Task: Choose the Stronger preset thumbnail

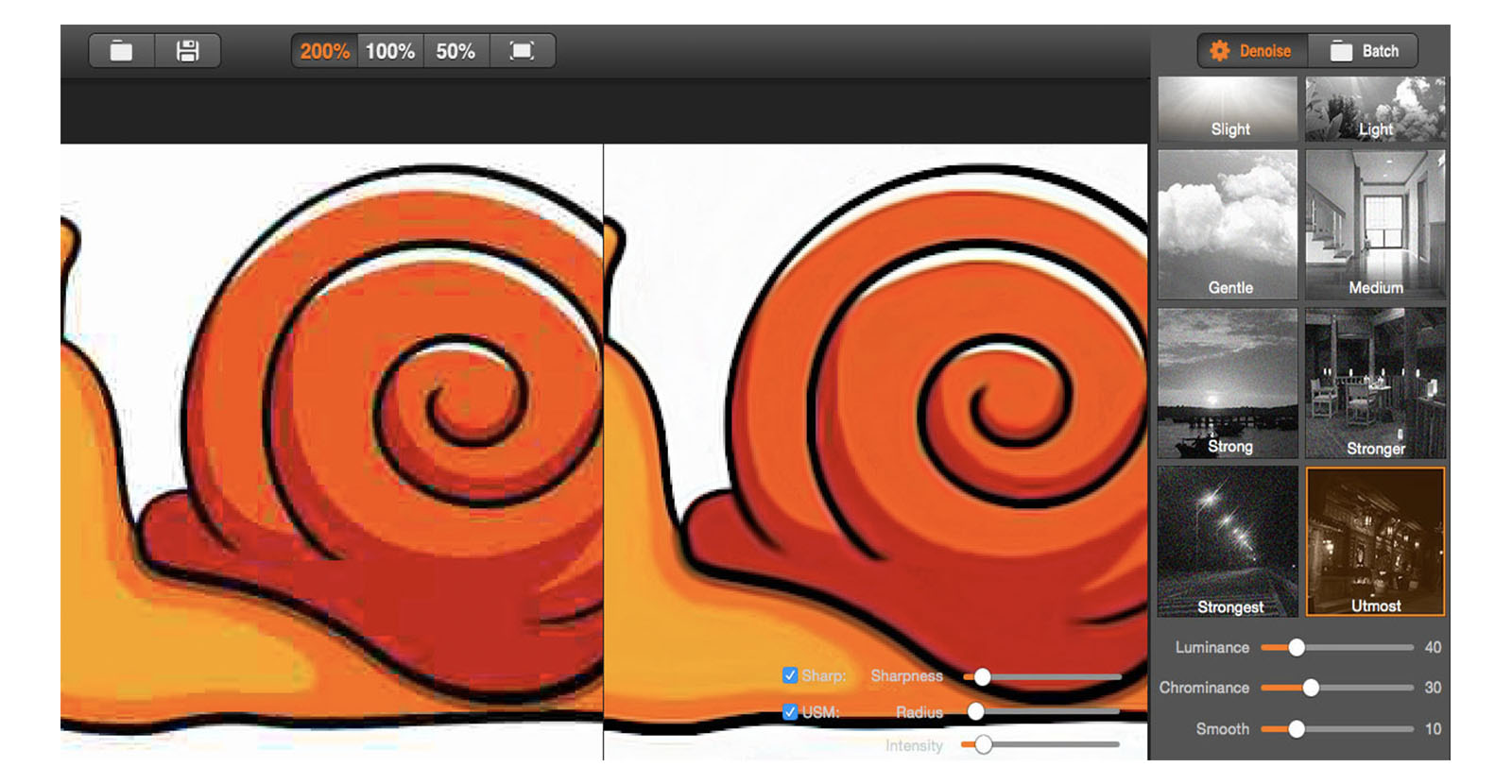Action: coord(1375,383)
